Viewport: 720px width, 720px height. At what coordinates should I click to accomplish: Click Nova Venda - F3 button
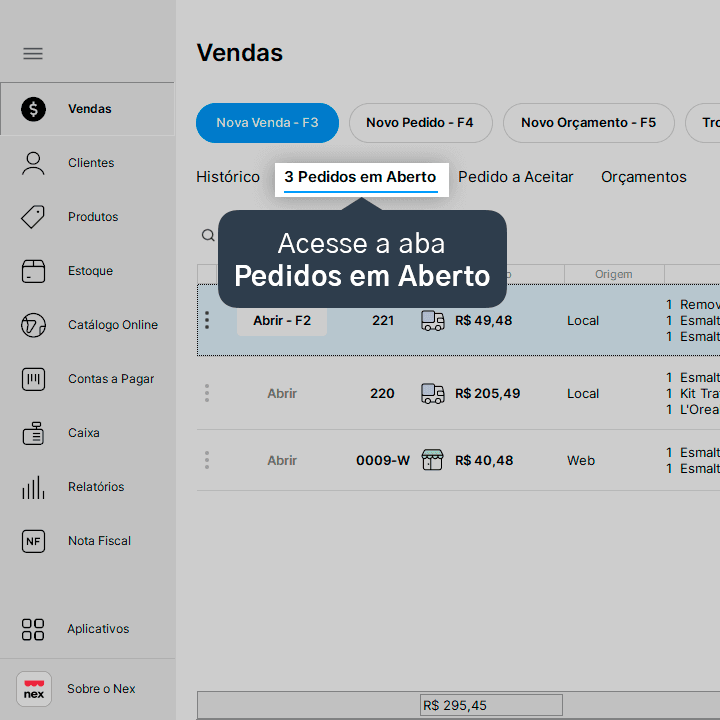(267, 123)
